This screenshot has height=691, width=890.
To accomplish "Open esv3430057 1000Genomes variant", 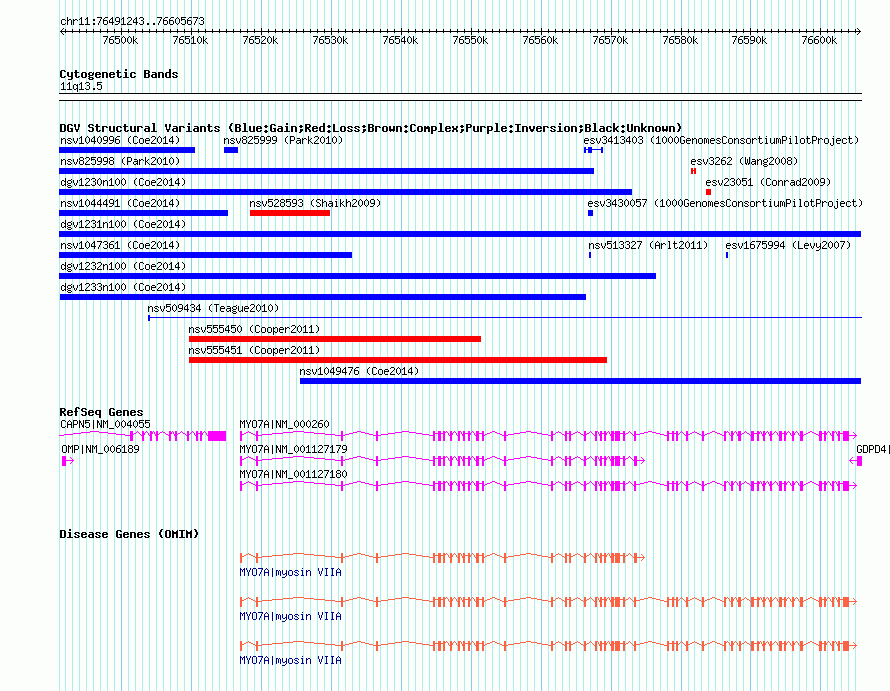I will click(x=590, y=213).
